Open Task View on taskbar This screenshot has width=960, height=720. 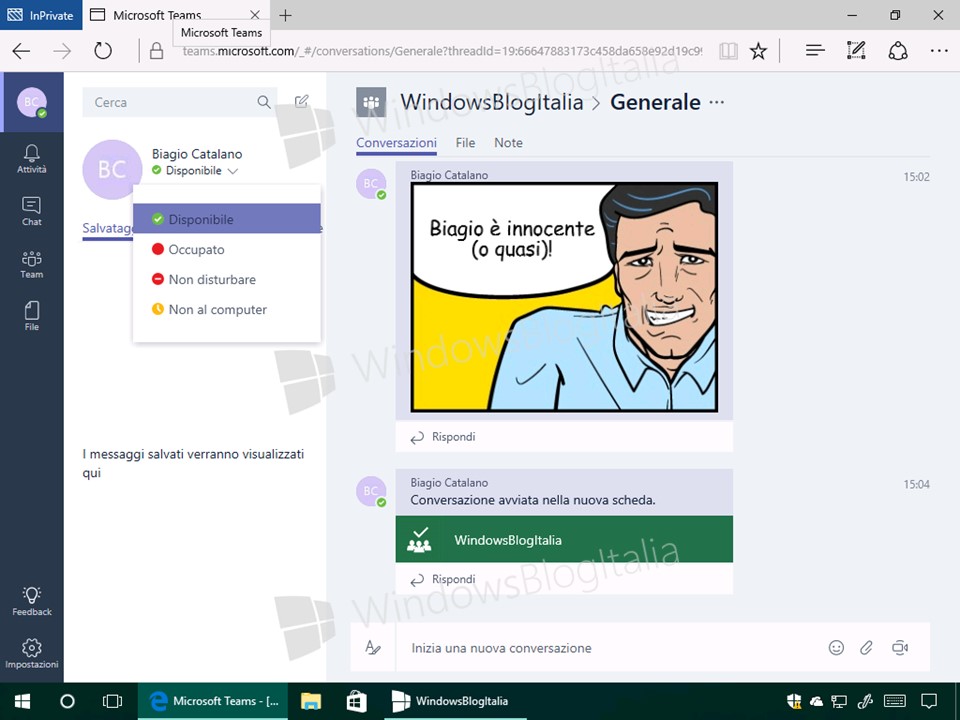112,701
